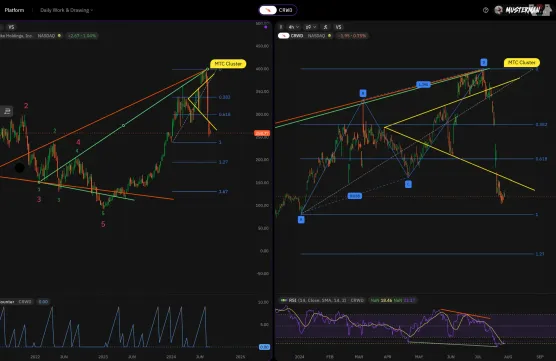Select the CRWD symbol pill at top center

click(x=277, y=10)
